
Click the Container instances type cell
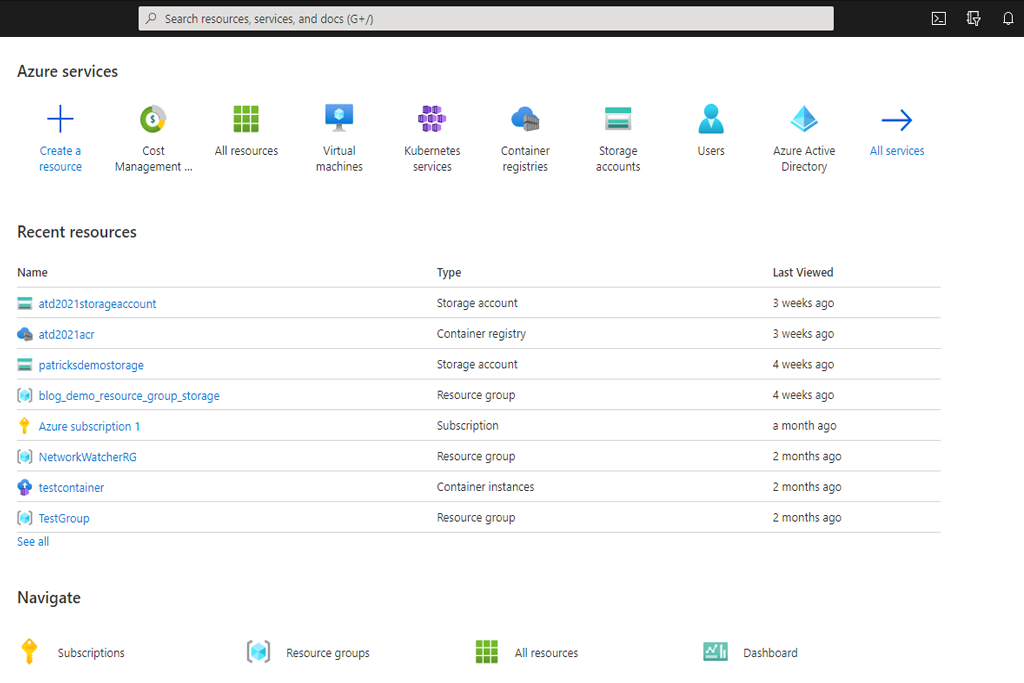click(485, 486)
